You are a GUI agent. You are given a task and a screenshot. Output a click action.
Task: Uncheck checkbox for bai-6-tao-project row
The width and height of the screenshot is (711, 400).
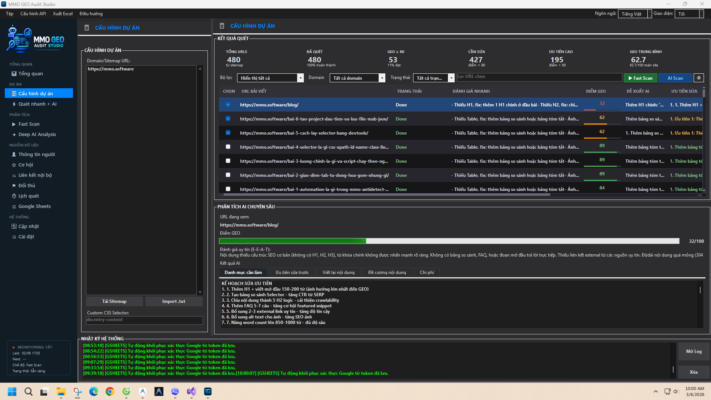click(228, 119)
